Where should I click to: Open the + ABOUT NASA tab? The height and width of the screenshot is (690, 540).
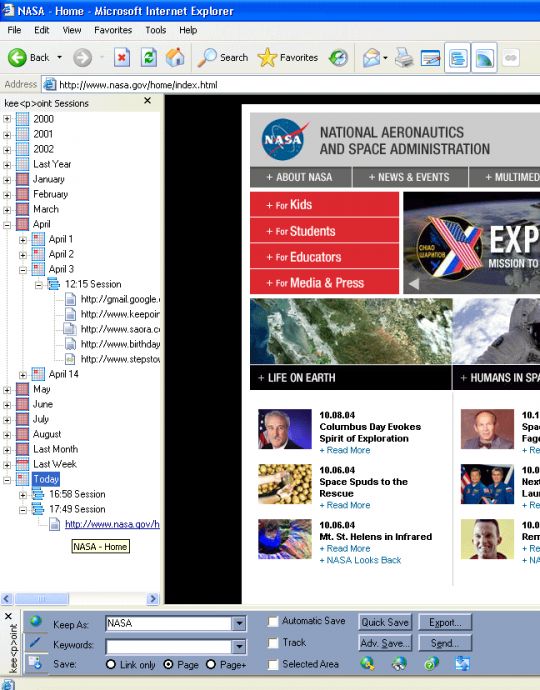point(301,177)
